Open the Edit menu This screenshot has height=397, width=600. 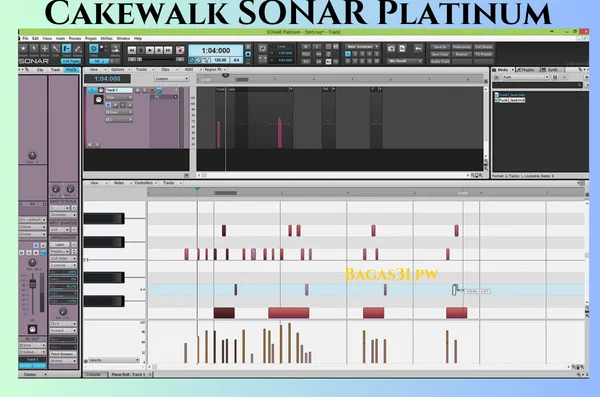(x=35, y=39)
